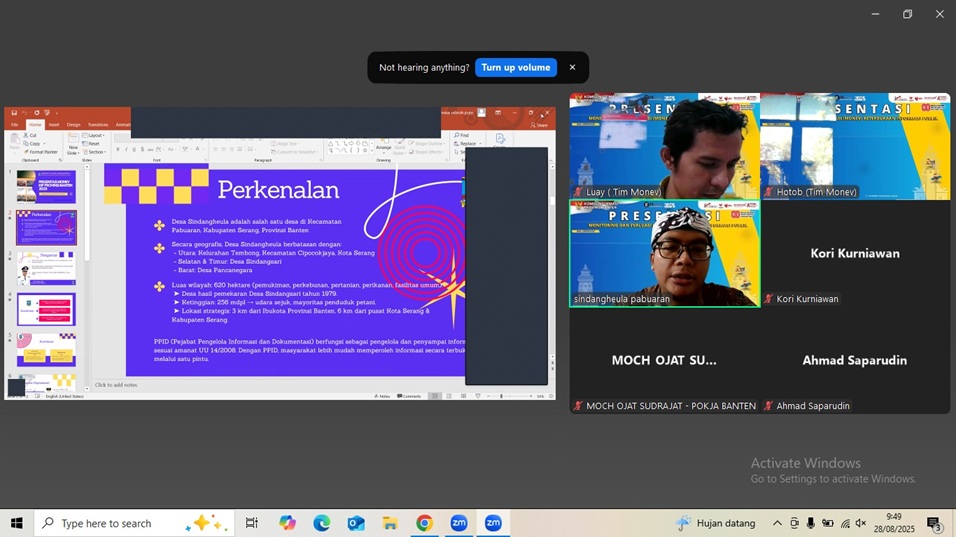
Task: Click Turn up volume button
Action: (516, 67)
